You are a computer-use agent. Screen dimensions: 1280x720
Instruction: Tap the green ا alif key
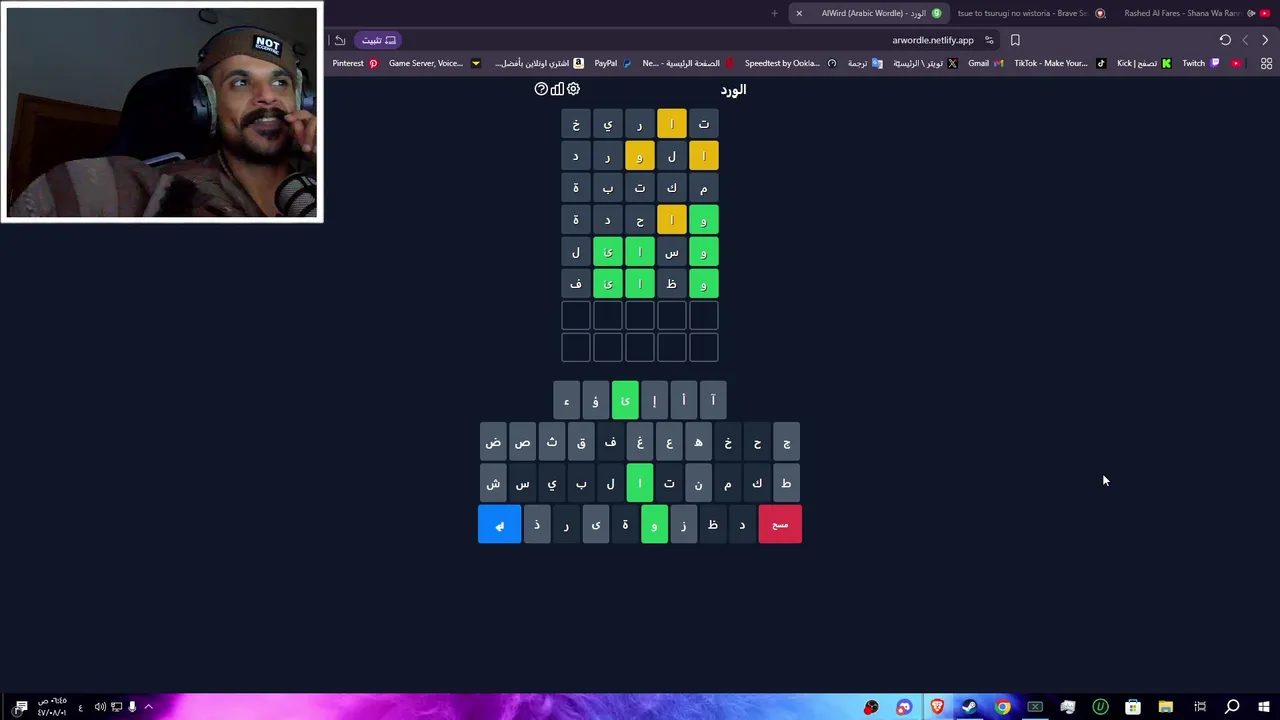[x=640, y=483]
